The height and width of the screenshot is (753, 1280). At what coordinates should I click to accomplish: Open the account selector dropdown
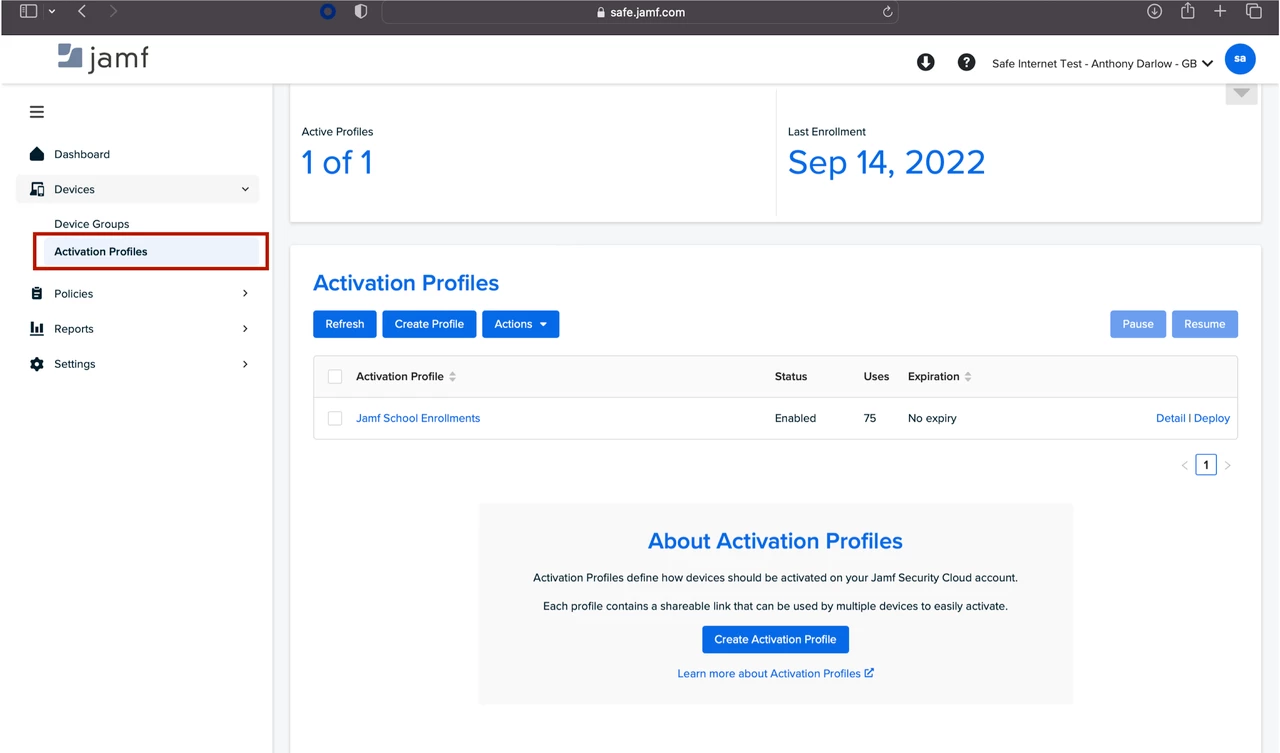pos(1102,63)
